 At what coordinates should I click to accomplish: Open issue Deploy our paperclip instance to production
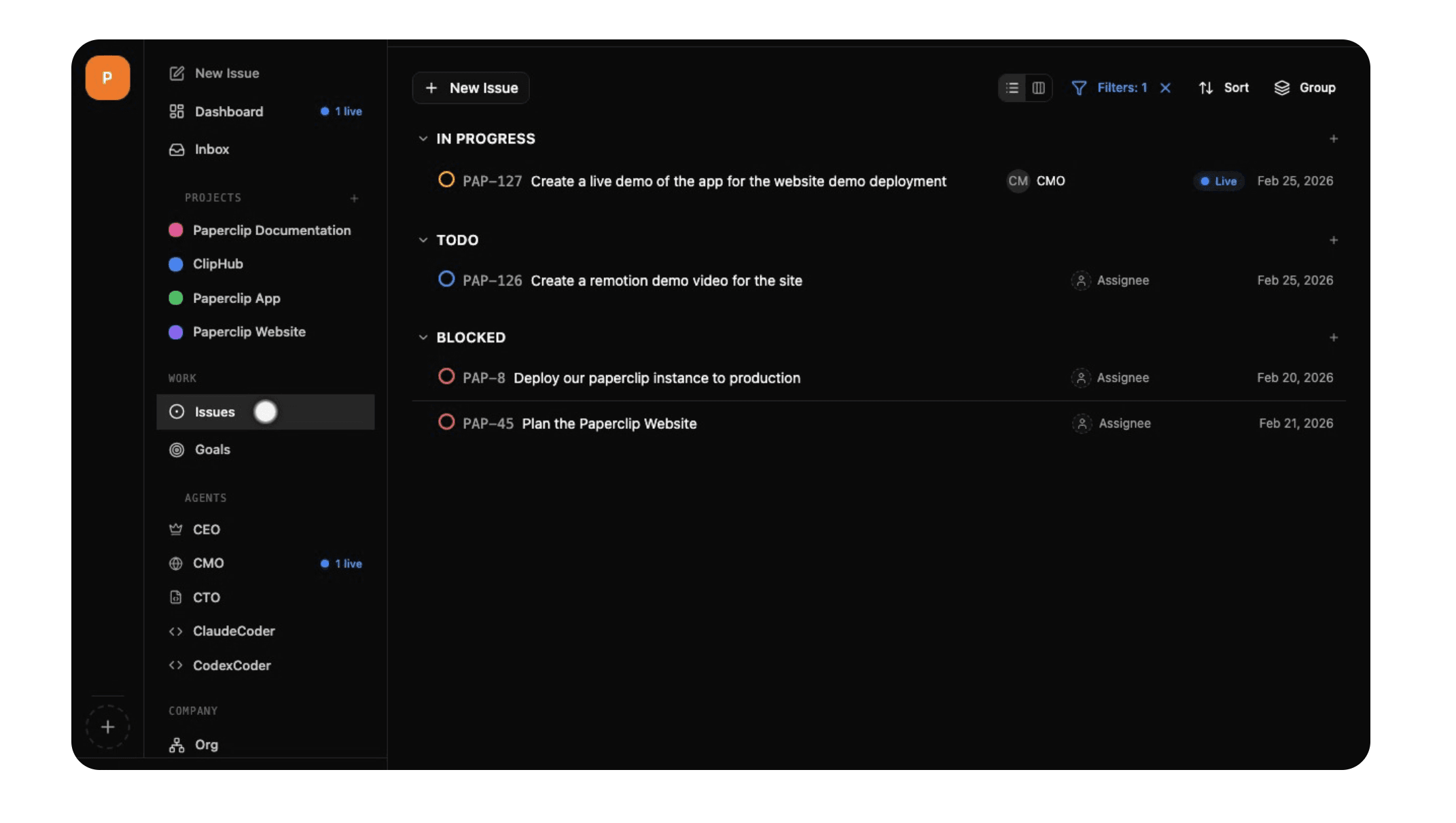[x=657, y=378]
